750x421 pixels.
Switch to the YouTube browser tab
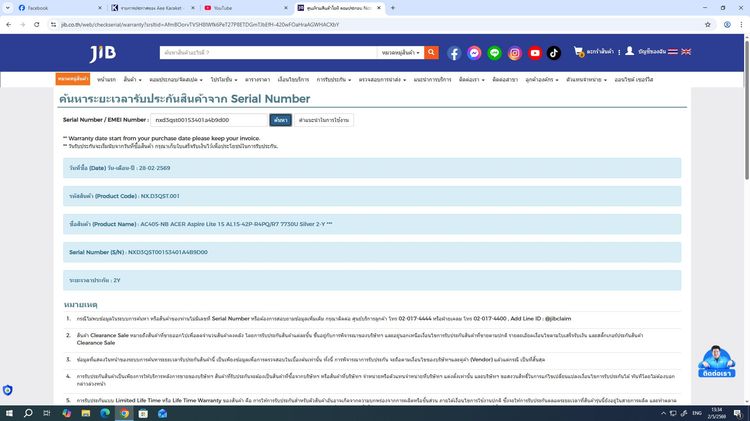[x=244, y=8]
